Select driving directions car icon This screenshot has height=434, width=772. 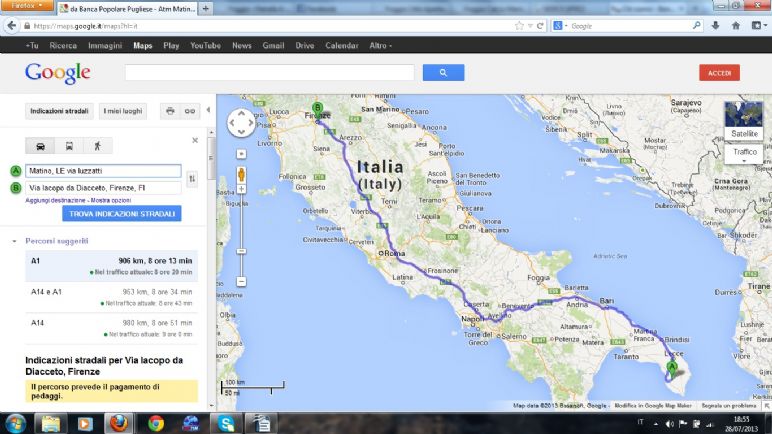click(x=40, y=146)
